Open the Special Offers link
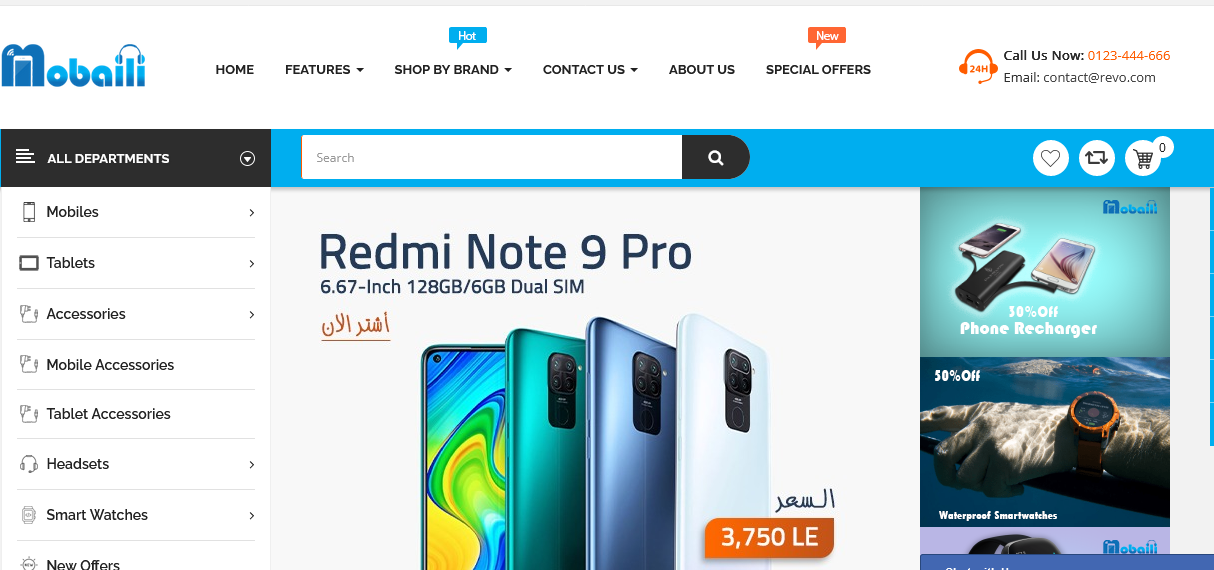 point(818,70)
